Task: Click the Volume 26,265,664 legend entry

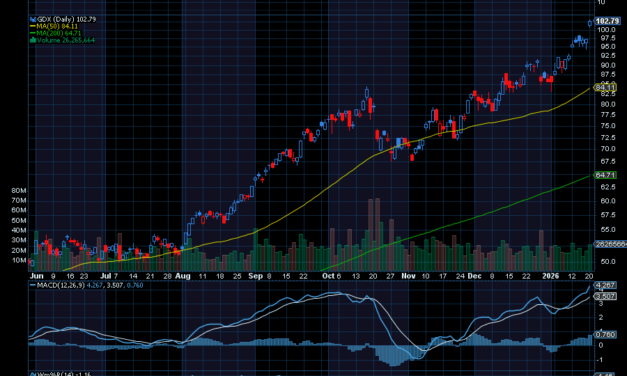Action: pos(63,40)
